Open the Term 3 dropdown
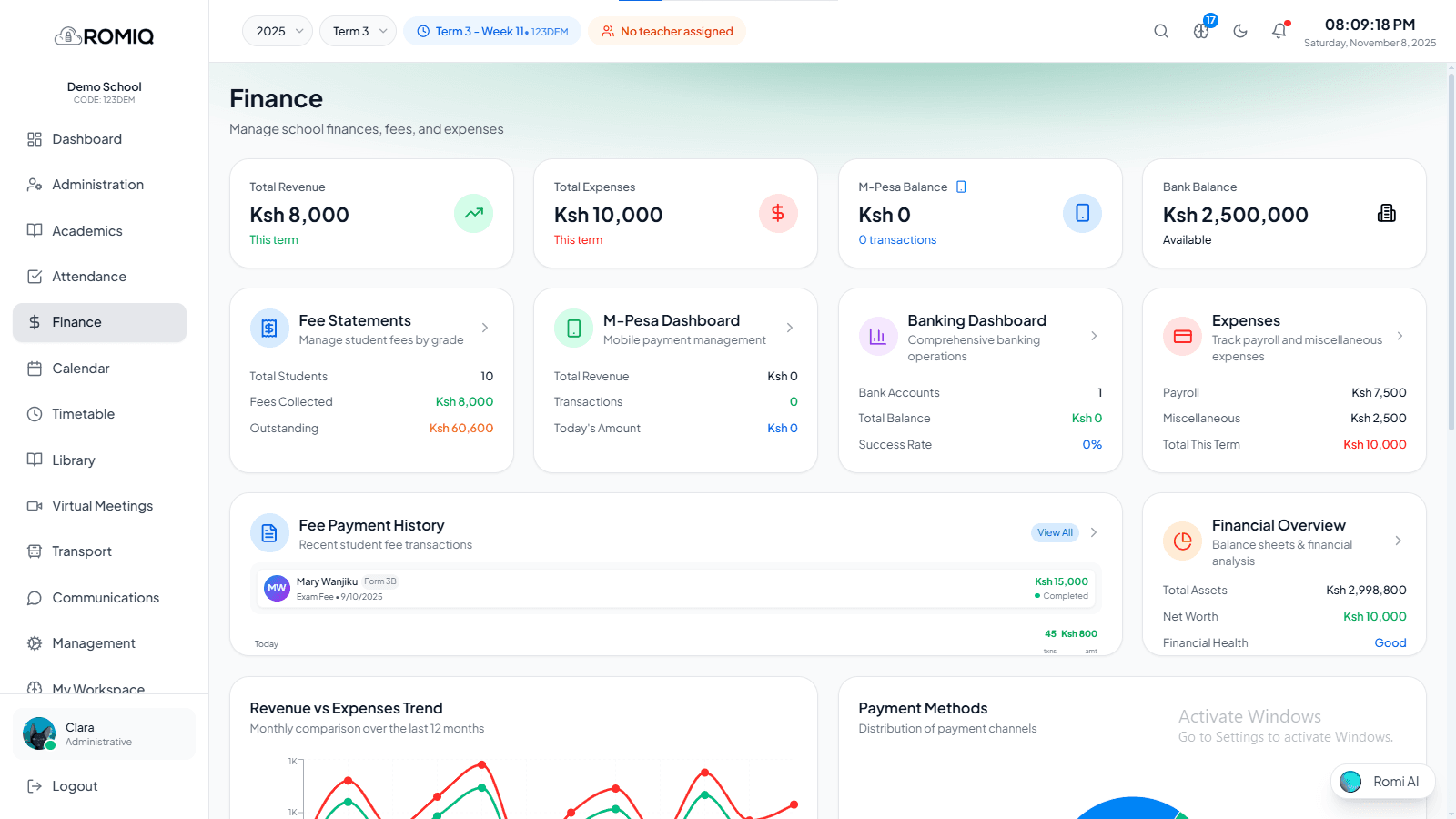Screen dimensions: 1456x819 358,31
